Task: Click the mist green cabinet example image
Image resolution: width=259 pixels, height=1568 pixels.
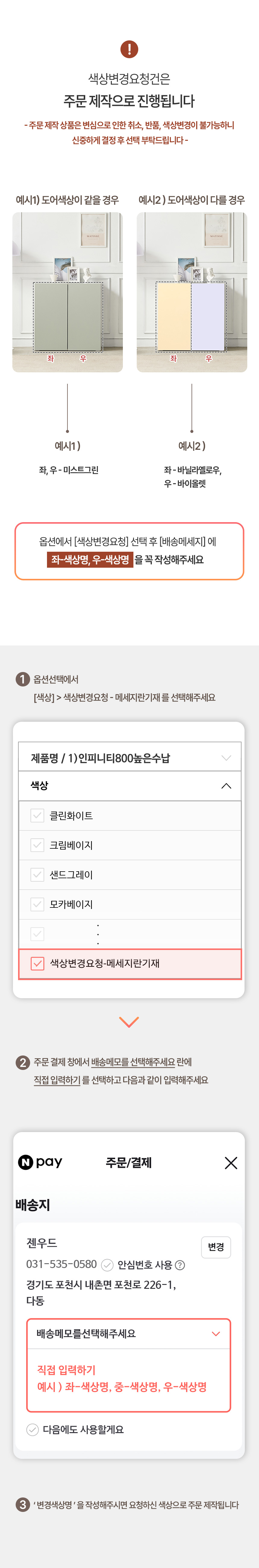Action: [67, 292]
